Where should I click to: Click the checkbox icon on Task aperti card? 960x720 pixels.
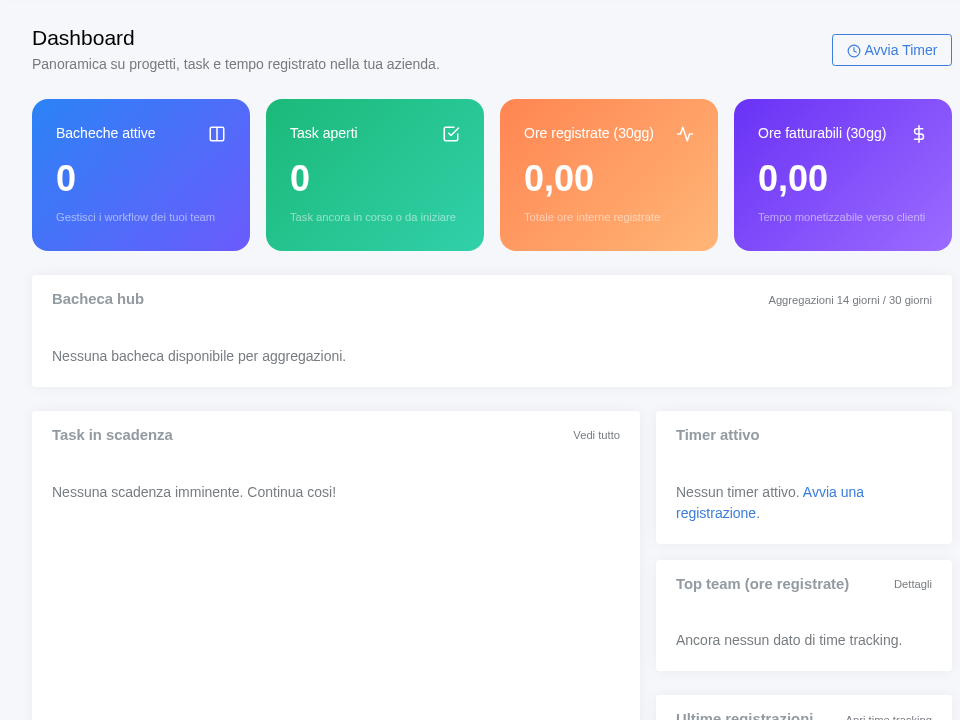[x=451, y=133]
